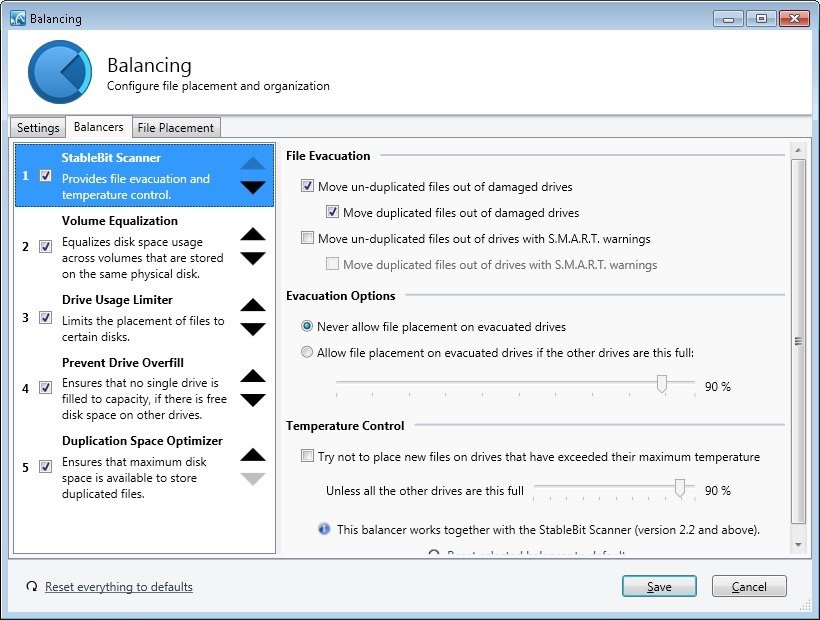Screen dimensions: 820x620
Task: Switch to the Balancers tab
Action: 99,127
